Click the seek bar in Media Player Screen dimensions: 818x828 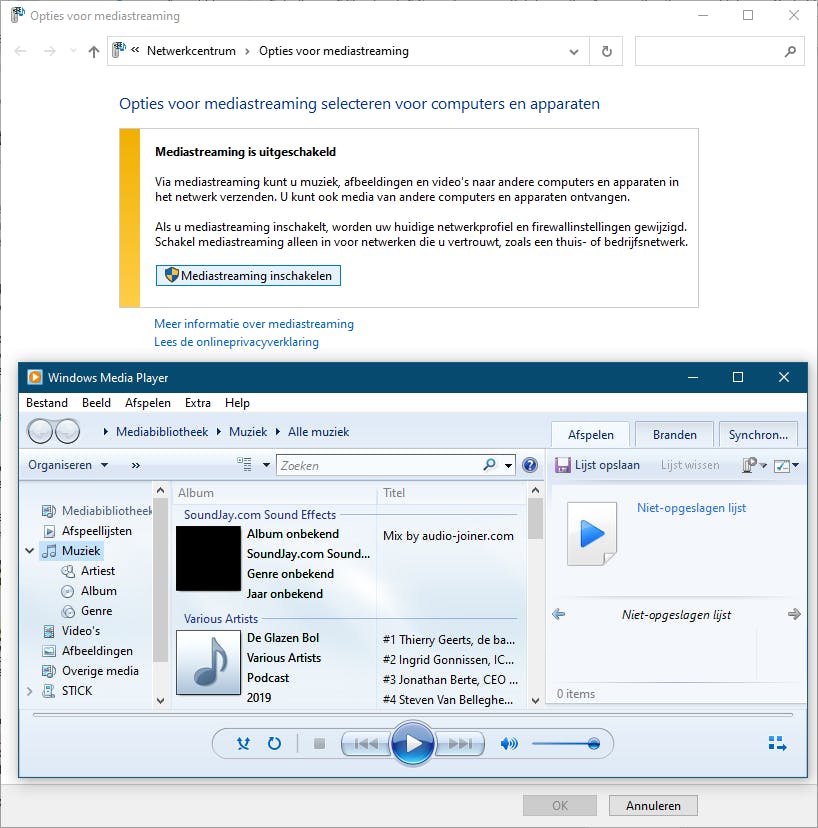[x=413, y=715]
